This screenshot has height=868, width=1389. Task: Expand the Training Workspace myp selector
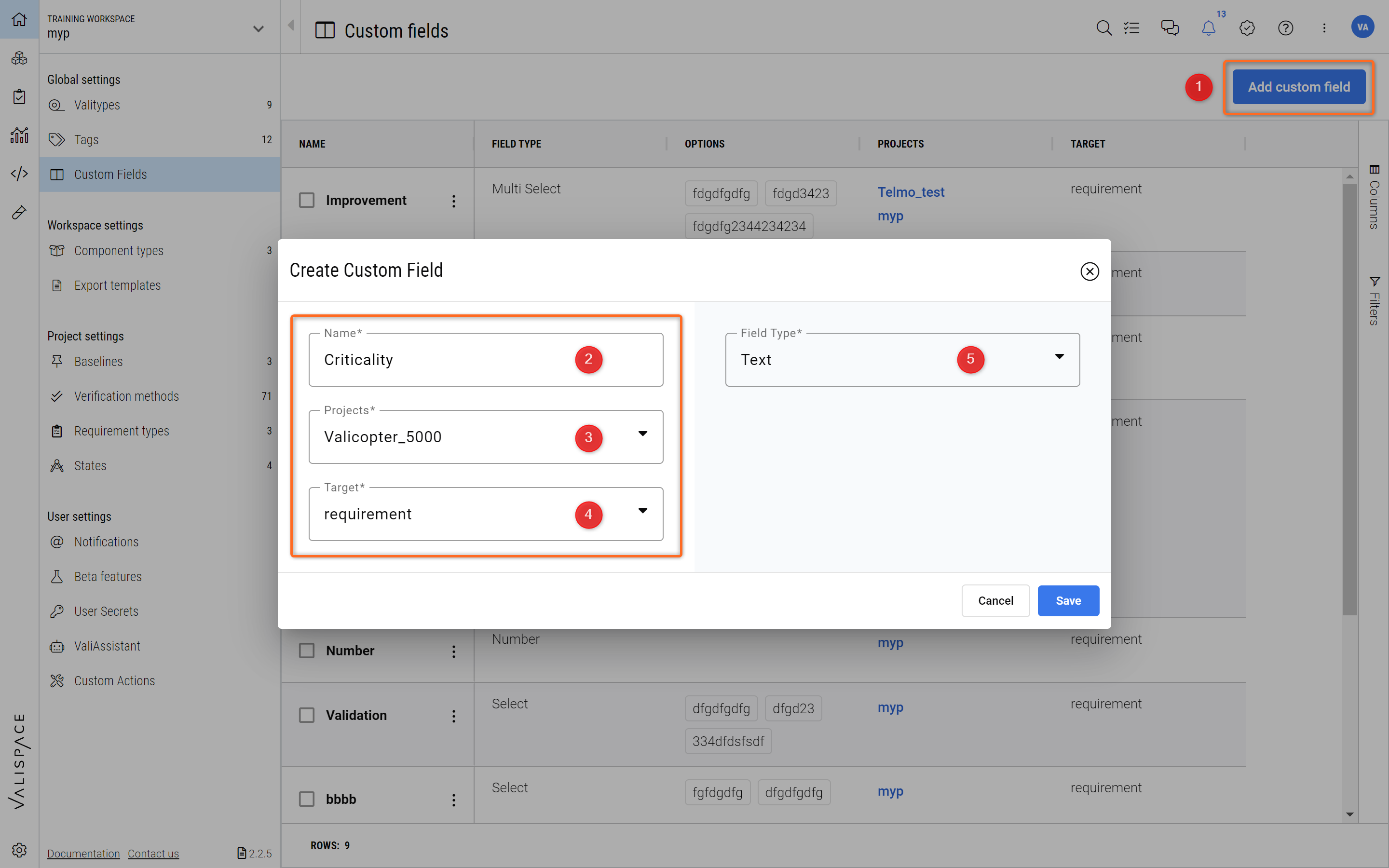tap(159, 27)
